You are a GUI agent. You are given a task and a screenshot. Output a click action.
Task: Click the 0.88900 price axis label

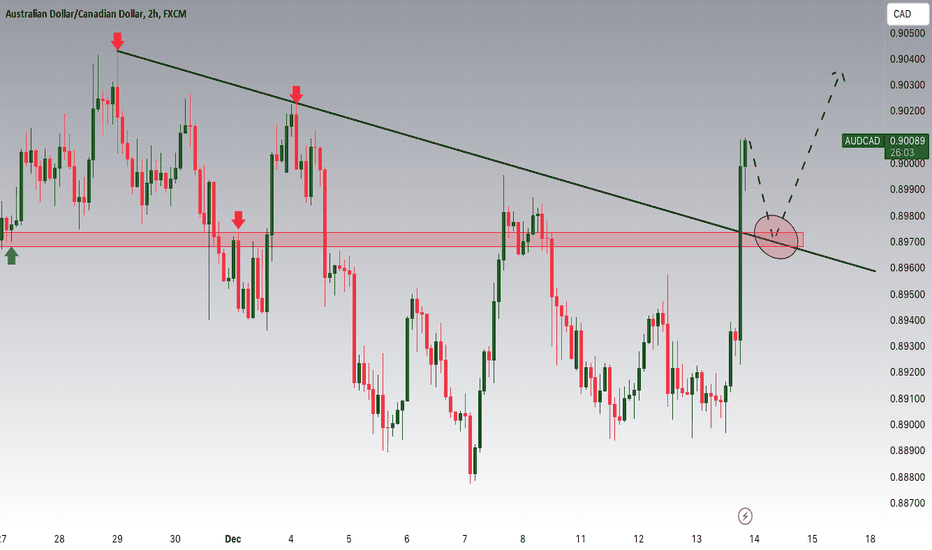point(907,451)
